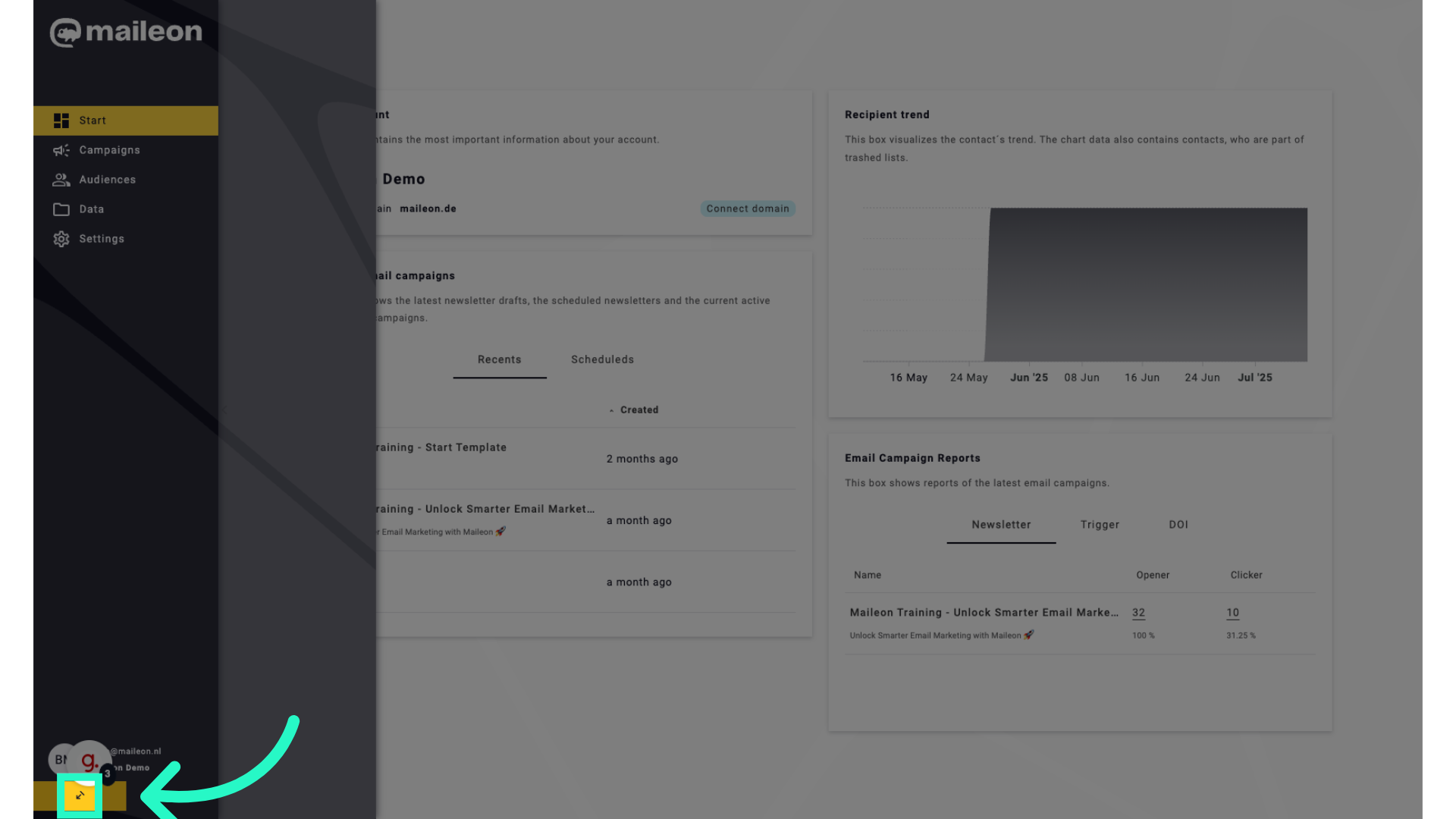Click the Recipient trend heading
Image resolution: width=1456 pixels, height=819 pixels.
pyautogui.click(x=887, y=115)
